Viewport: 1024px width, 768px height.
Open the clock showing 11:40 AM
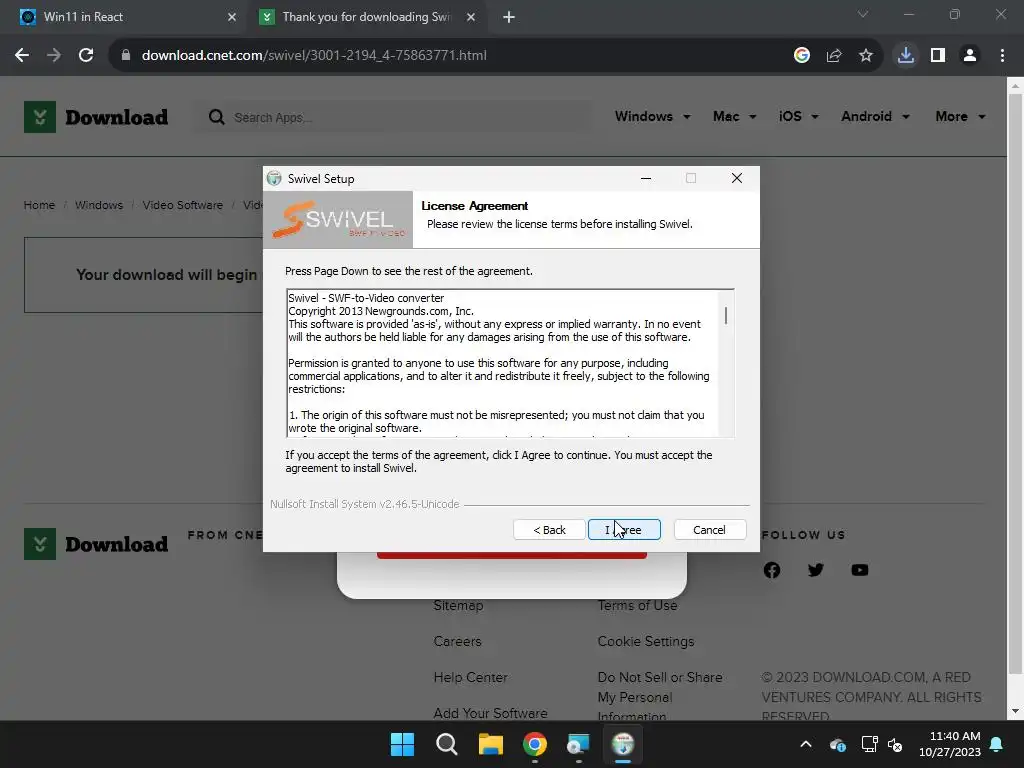950,744
